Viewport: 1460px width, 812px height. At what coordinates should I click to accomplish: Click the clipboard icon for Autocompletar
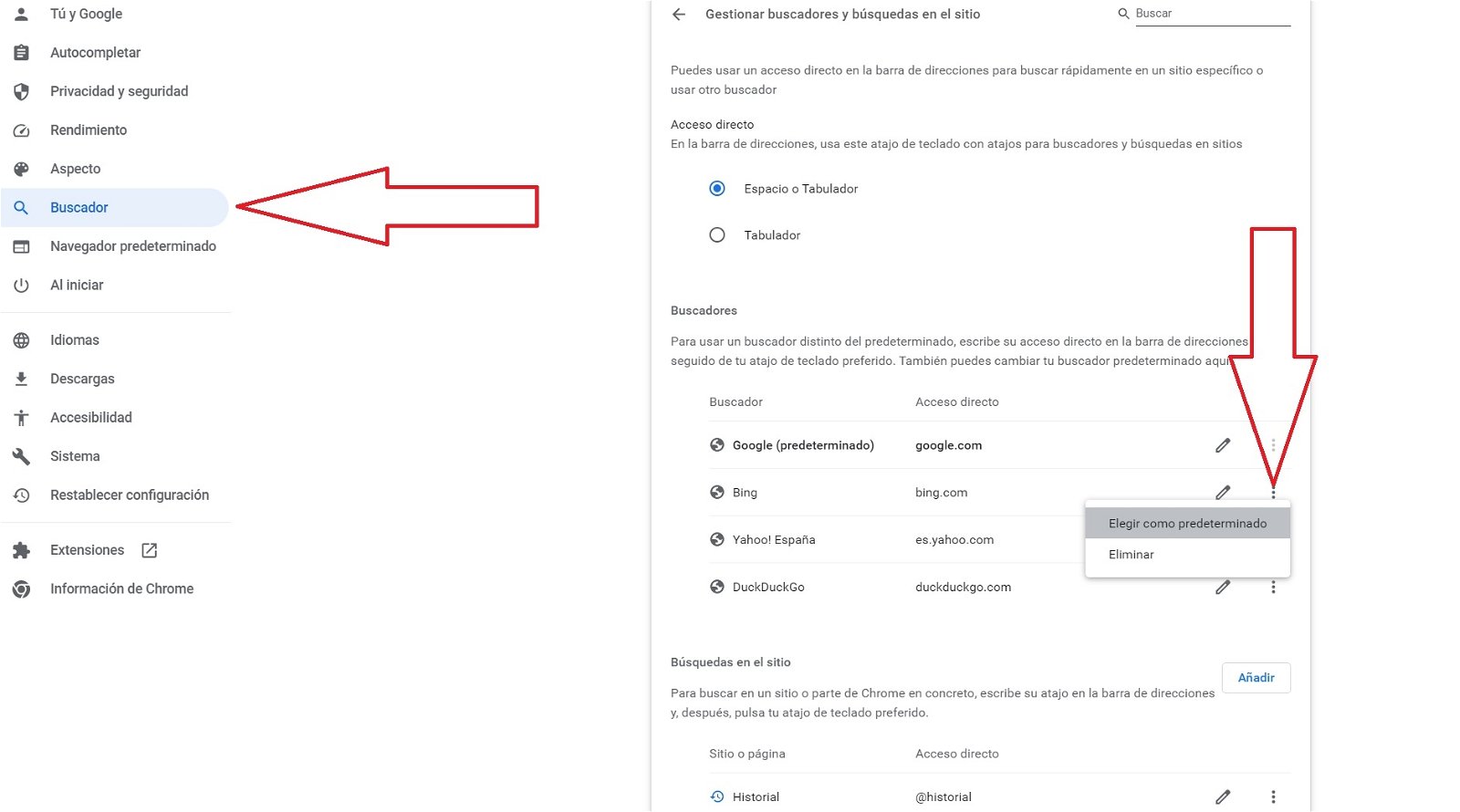[x=21, y=53]
